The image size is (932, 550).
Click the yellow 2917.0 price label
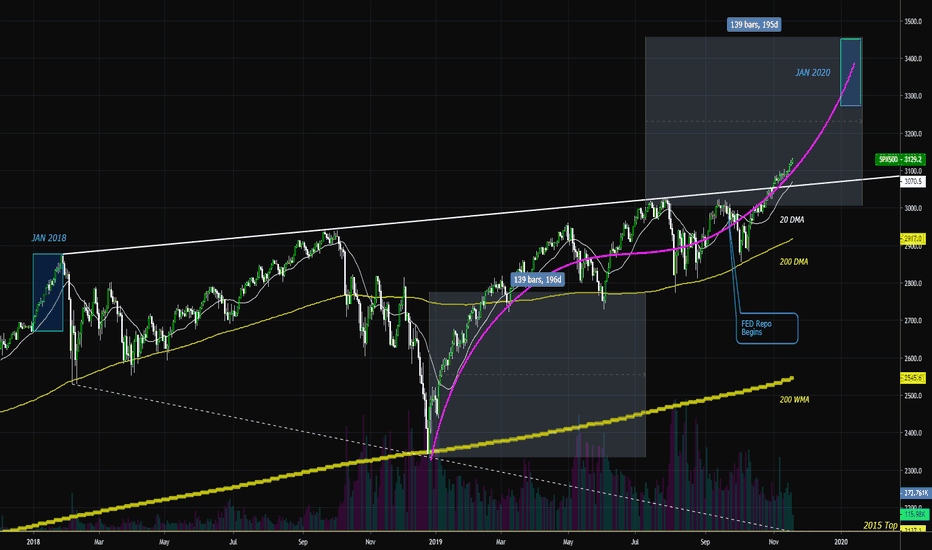[913, 239]
